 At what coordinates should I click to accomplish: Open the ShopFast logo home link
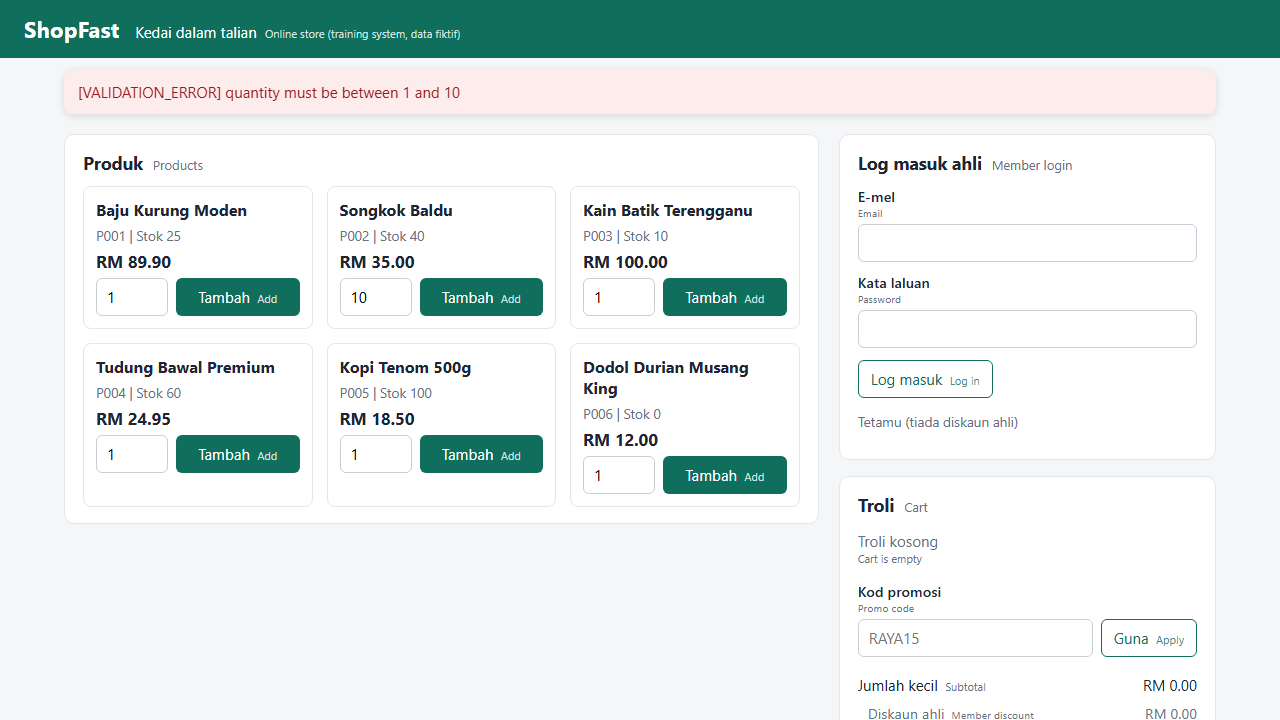[72, 30]
